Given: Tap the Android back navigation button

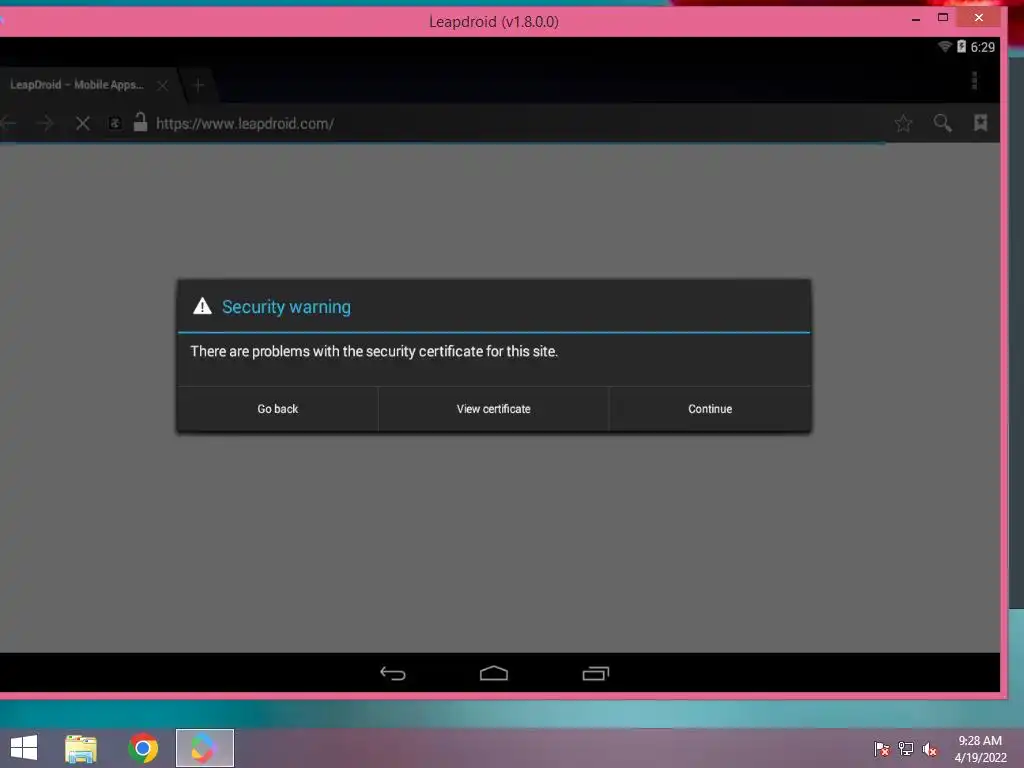Looking at the screenshot, I should [393, 673].
